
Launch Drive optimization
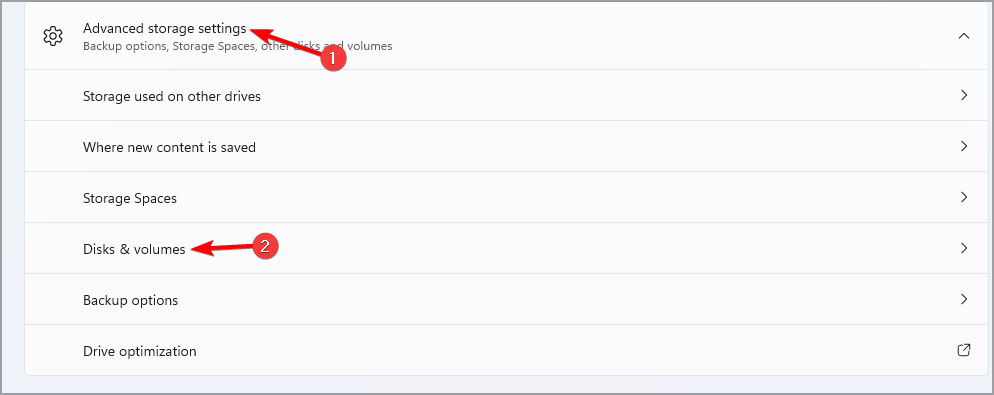(507, 350)
